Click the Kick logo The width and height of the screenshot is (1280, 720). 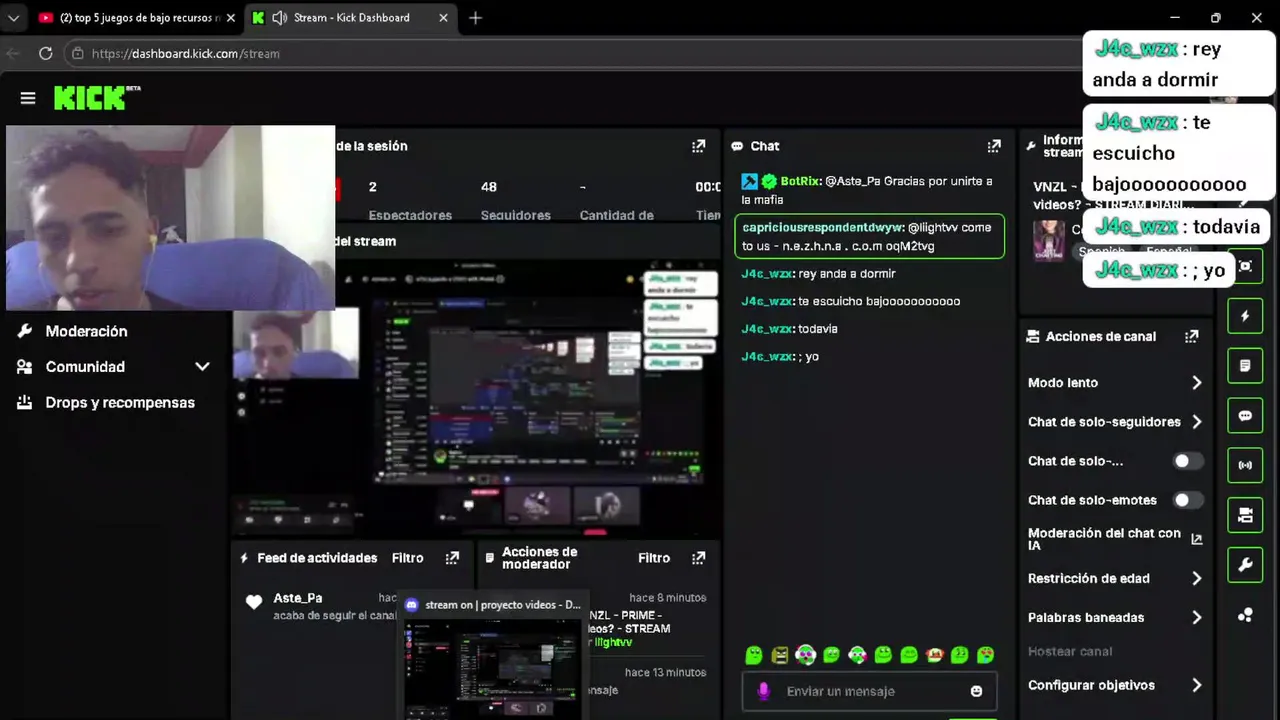pos(96,97)
